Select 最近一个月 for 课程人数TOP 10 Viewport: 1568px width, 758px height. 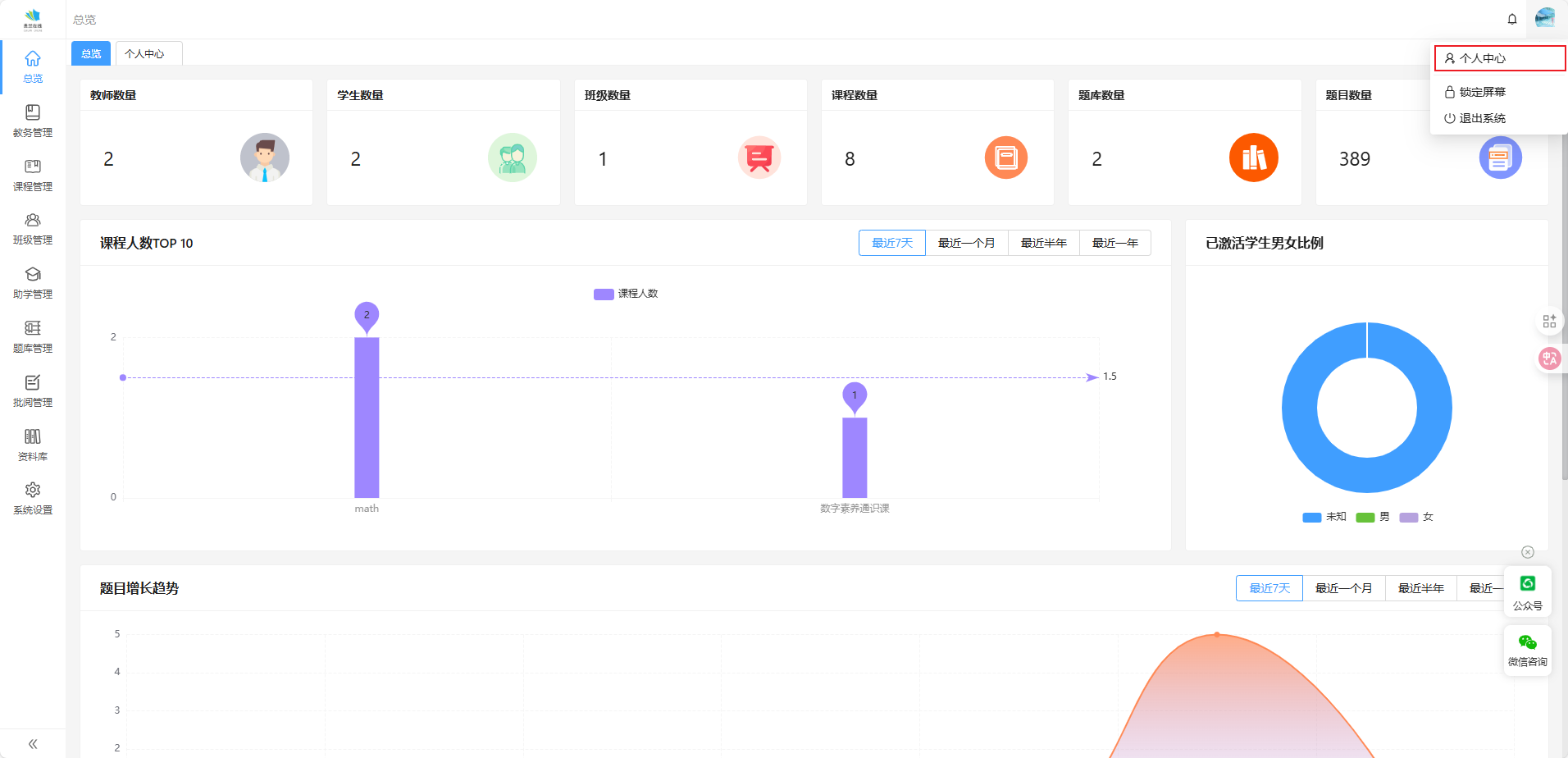(966, 243)
